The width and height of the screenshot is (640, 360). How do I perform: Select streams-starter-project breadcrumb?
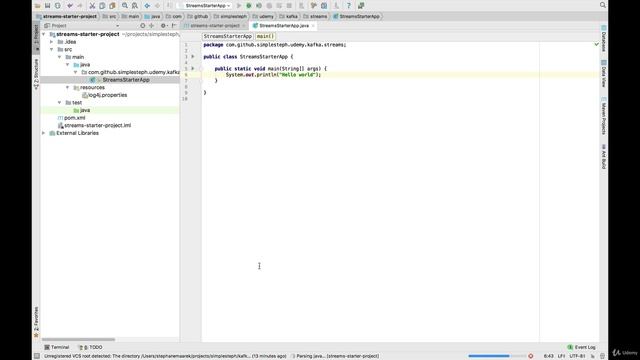click(x=67, y=16)
